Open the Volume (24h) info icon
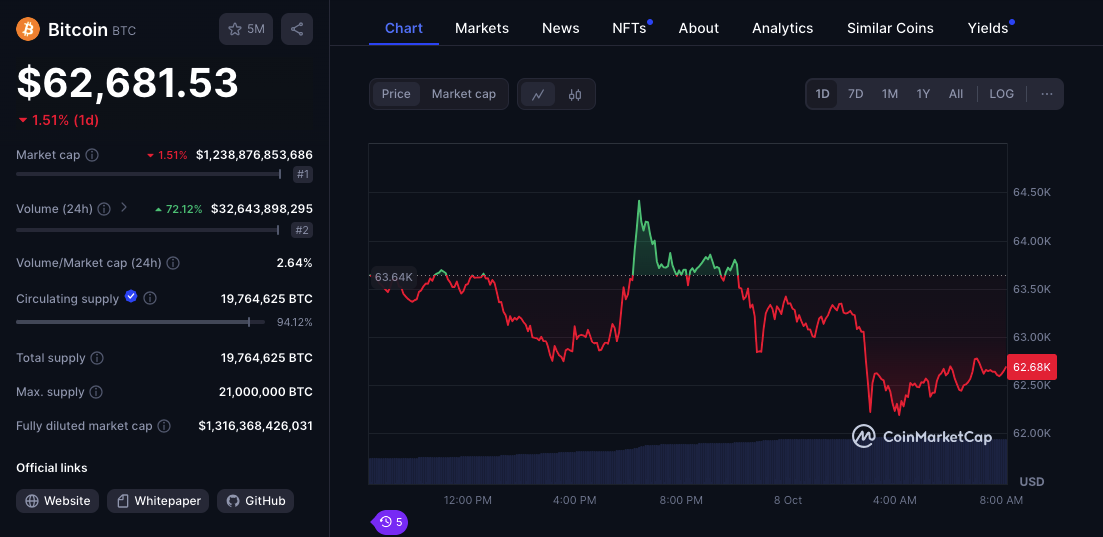 [x=104, y=209]
